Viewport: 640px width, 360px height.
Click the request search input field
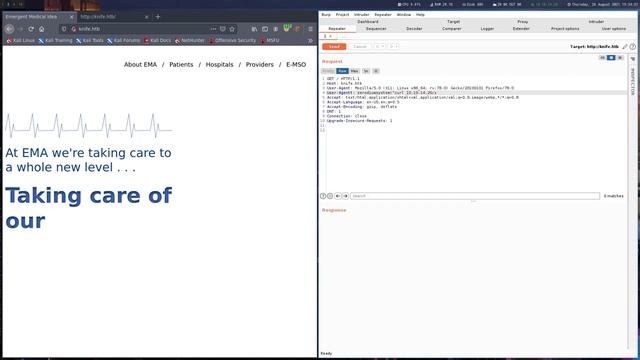coord(475,196)
